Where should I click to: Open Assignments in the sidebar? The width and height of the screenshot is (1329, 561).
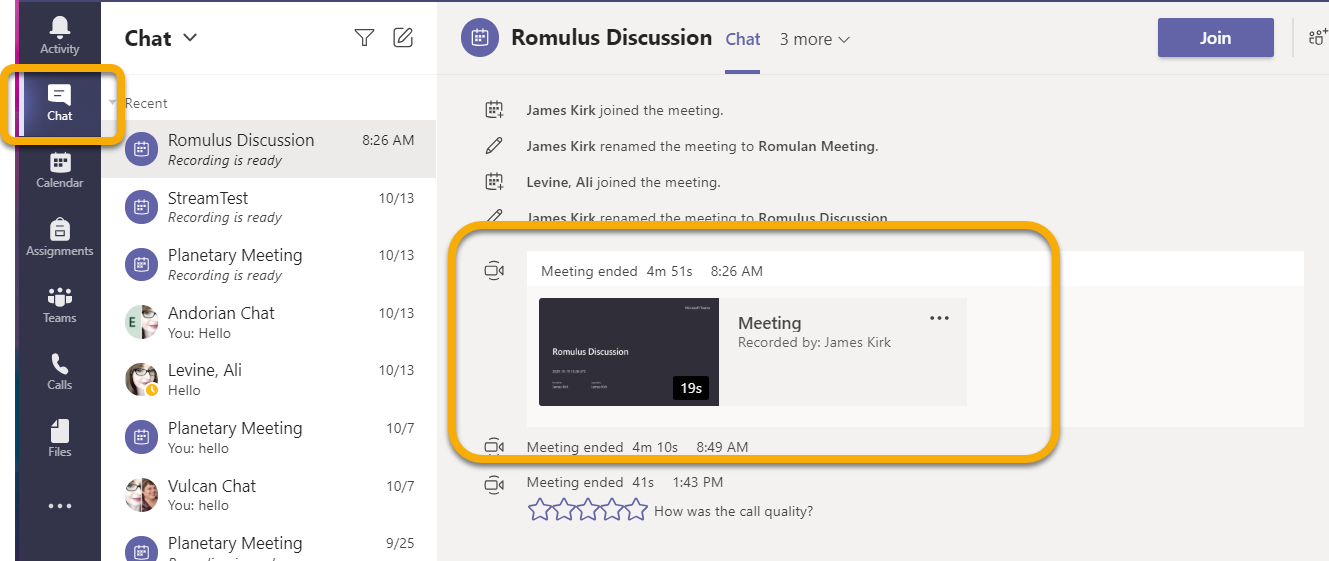pos(59,237)
